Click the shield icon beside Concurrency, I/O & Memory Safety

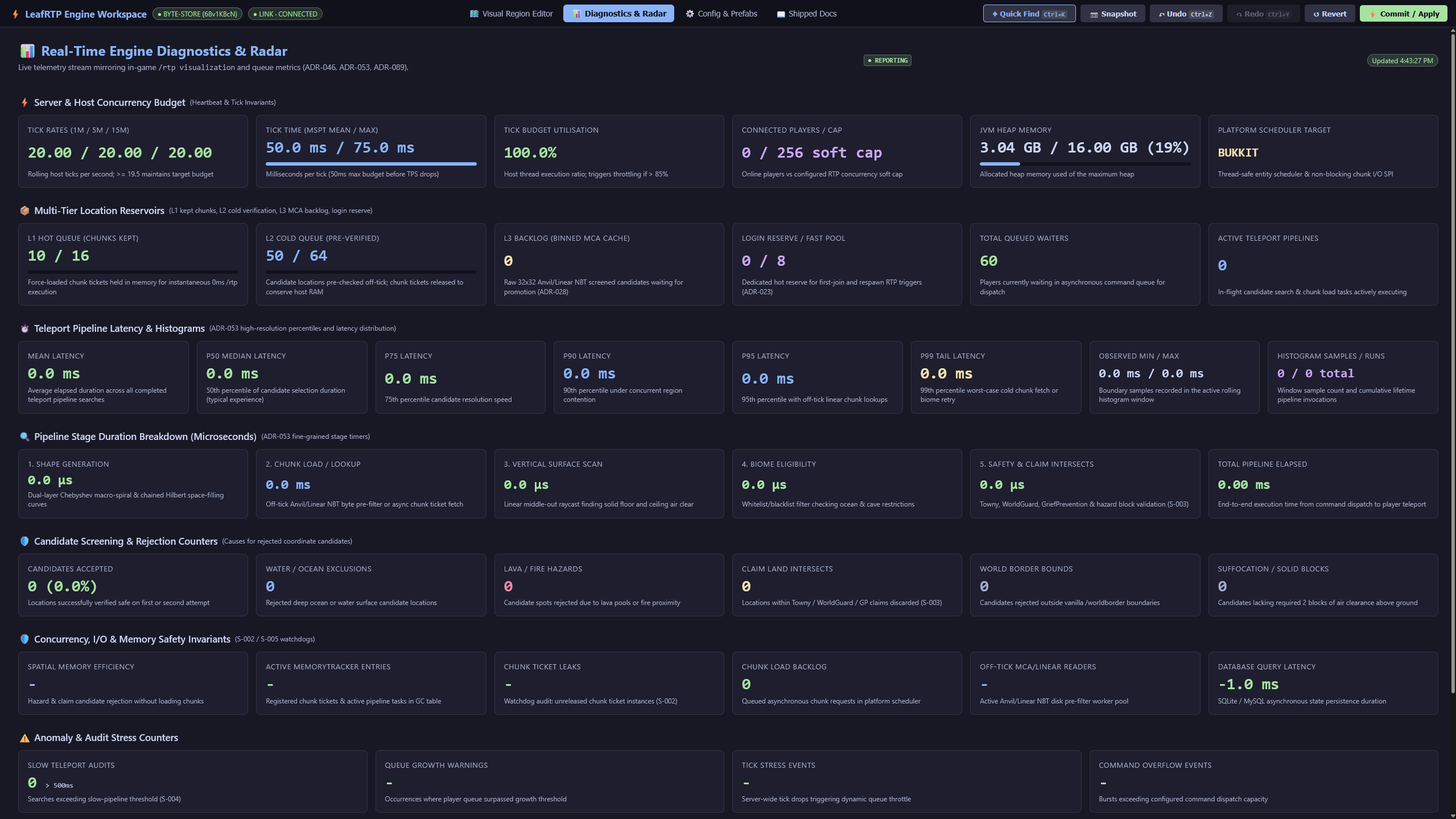[24, 639]
